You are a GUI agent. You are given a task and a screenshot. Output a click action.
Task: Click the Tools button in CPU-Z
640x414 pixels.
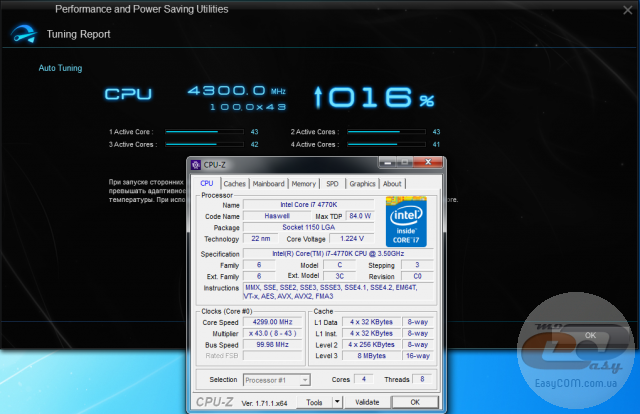tap(314, 402)
